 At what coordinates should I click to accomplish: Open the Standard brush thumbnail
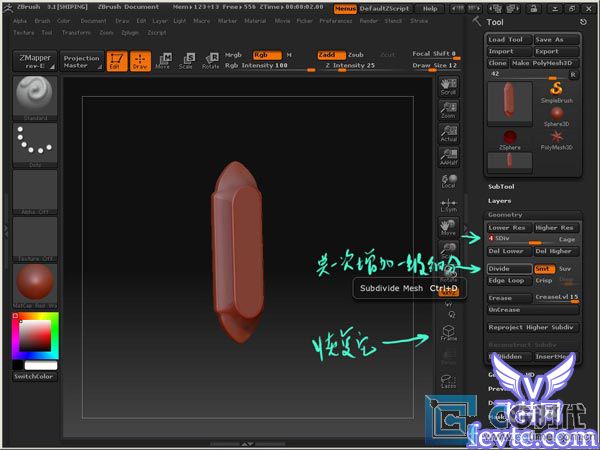35,98
